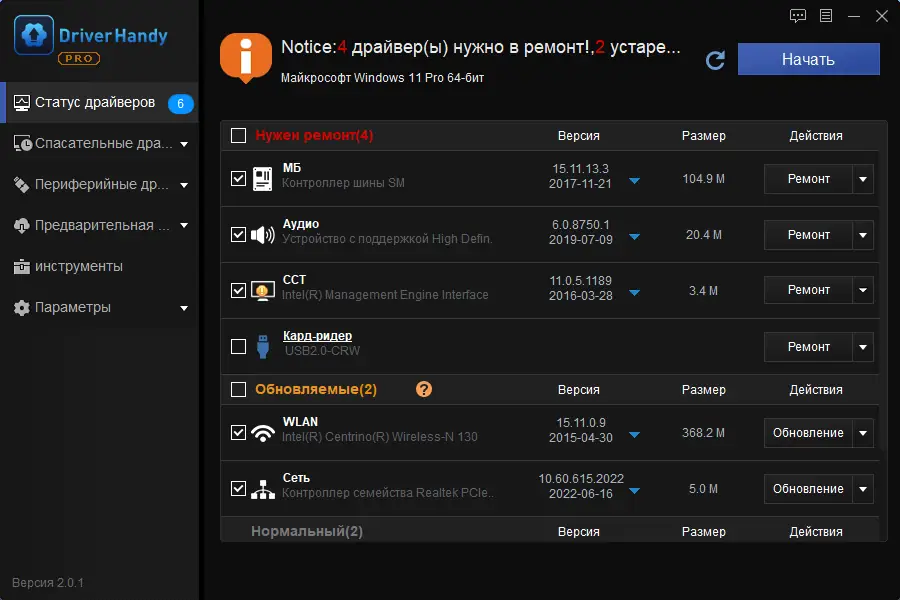Uncheck the МБ driver checkbox

tap(238, 179)
